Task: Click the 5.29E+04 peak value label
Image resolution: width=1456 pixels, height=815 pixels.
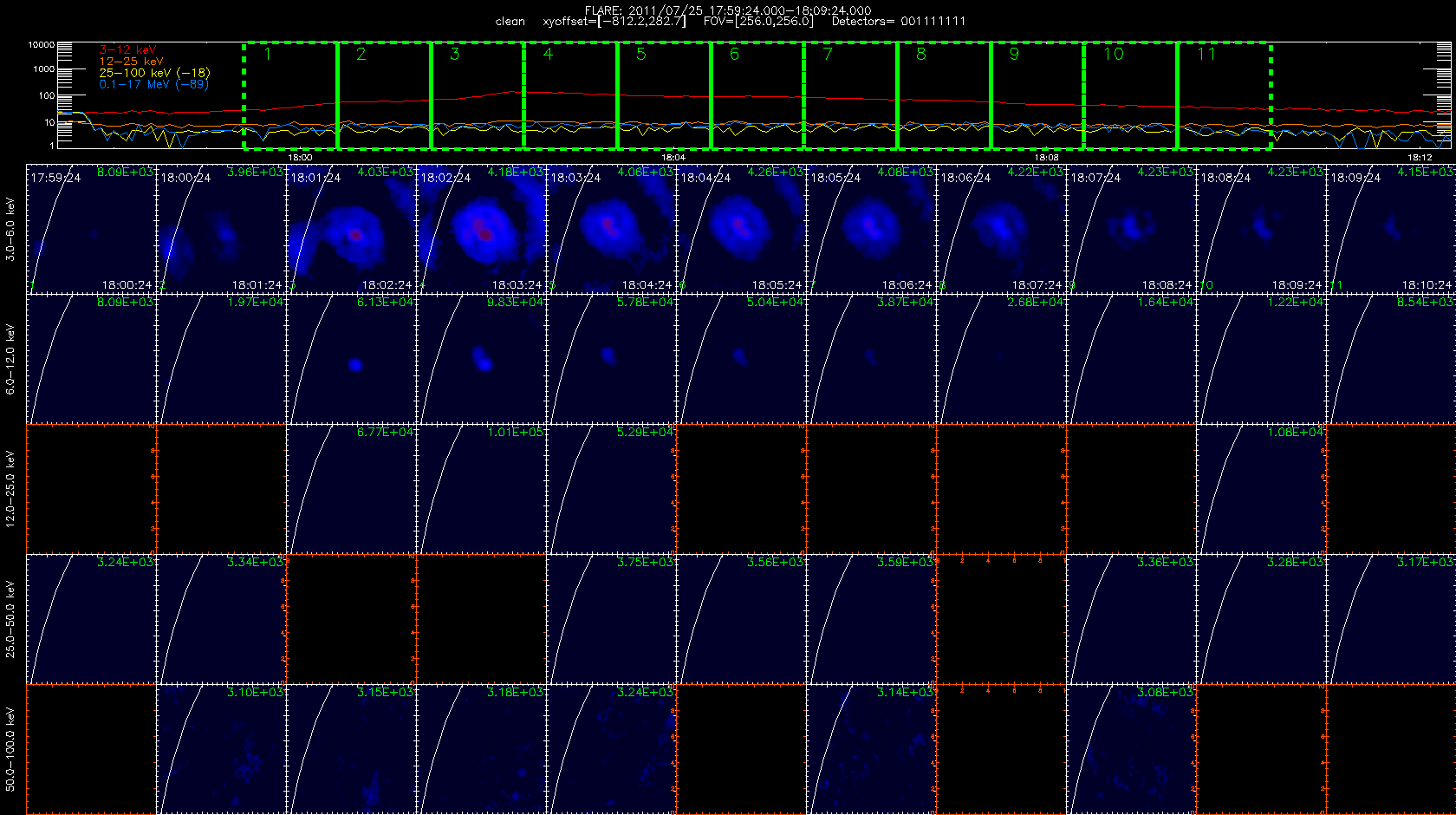Action: (646, 433)
